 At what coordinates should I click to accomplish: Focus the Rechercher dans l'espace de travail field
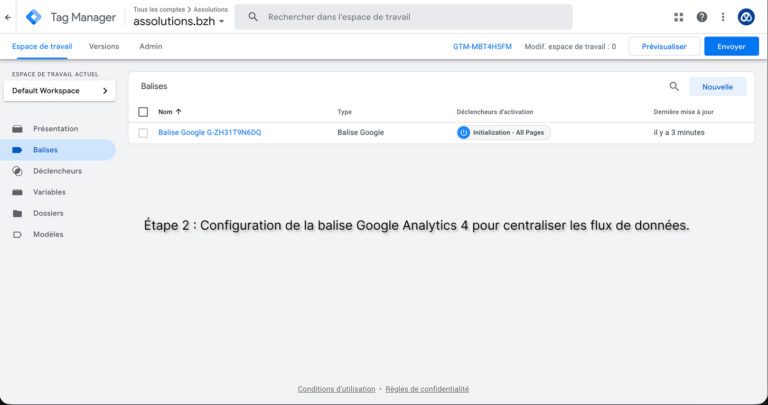(404, 17)
